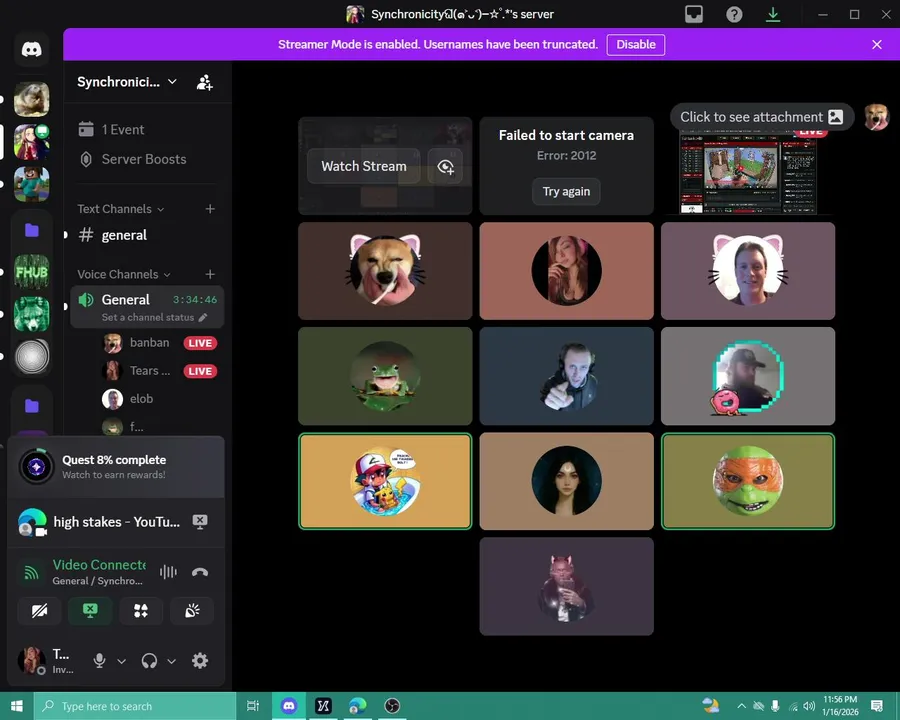
Task: Stop streaming high stakes YouTube screen share
Action: click(x=200, y=521)
